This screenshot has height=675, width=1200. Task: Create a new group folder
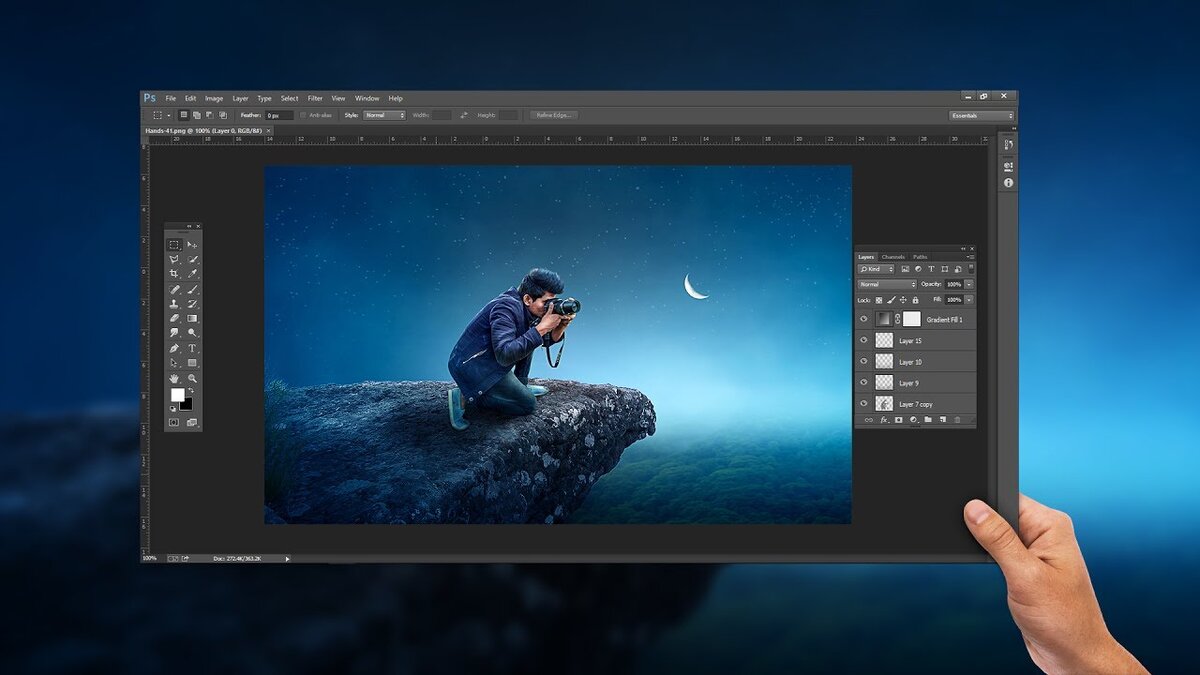coord(928,420)
